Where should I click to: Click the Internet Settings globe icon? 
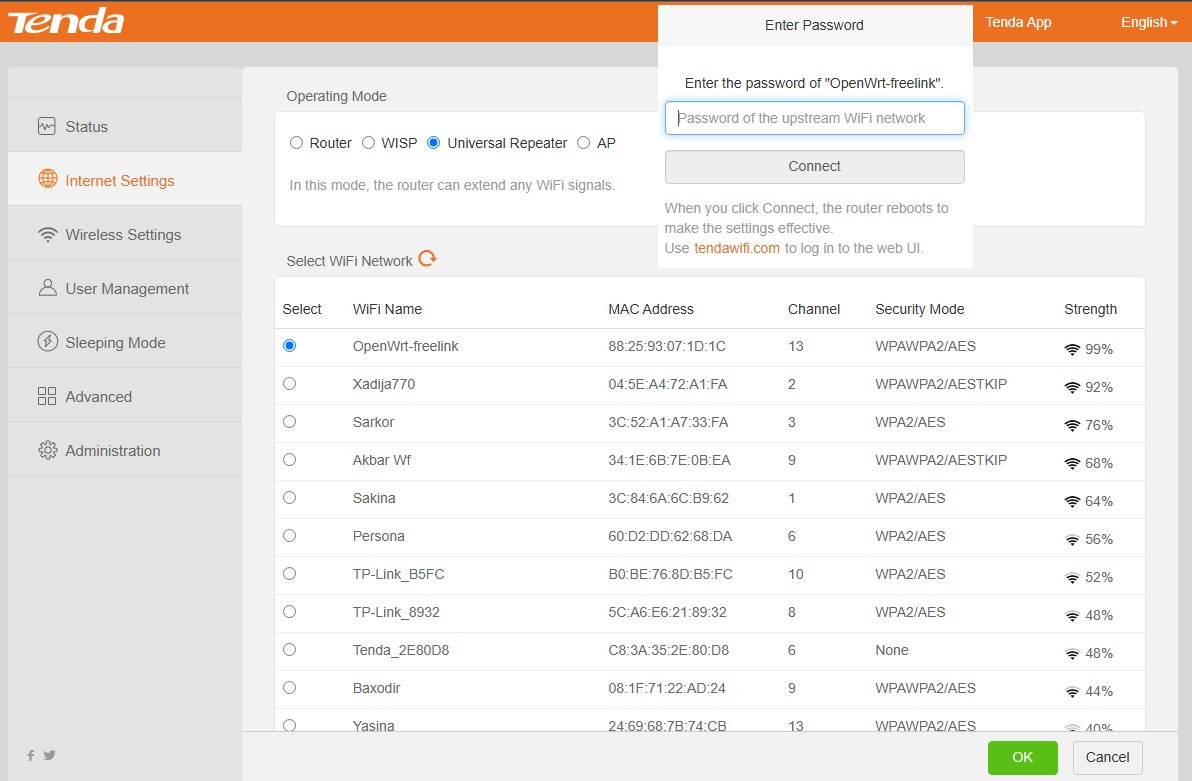point(47,180)
